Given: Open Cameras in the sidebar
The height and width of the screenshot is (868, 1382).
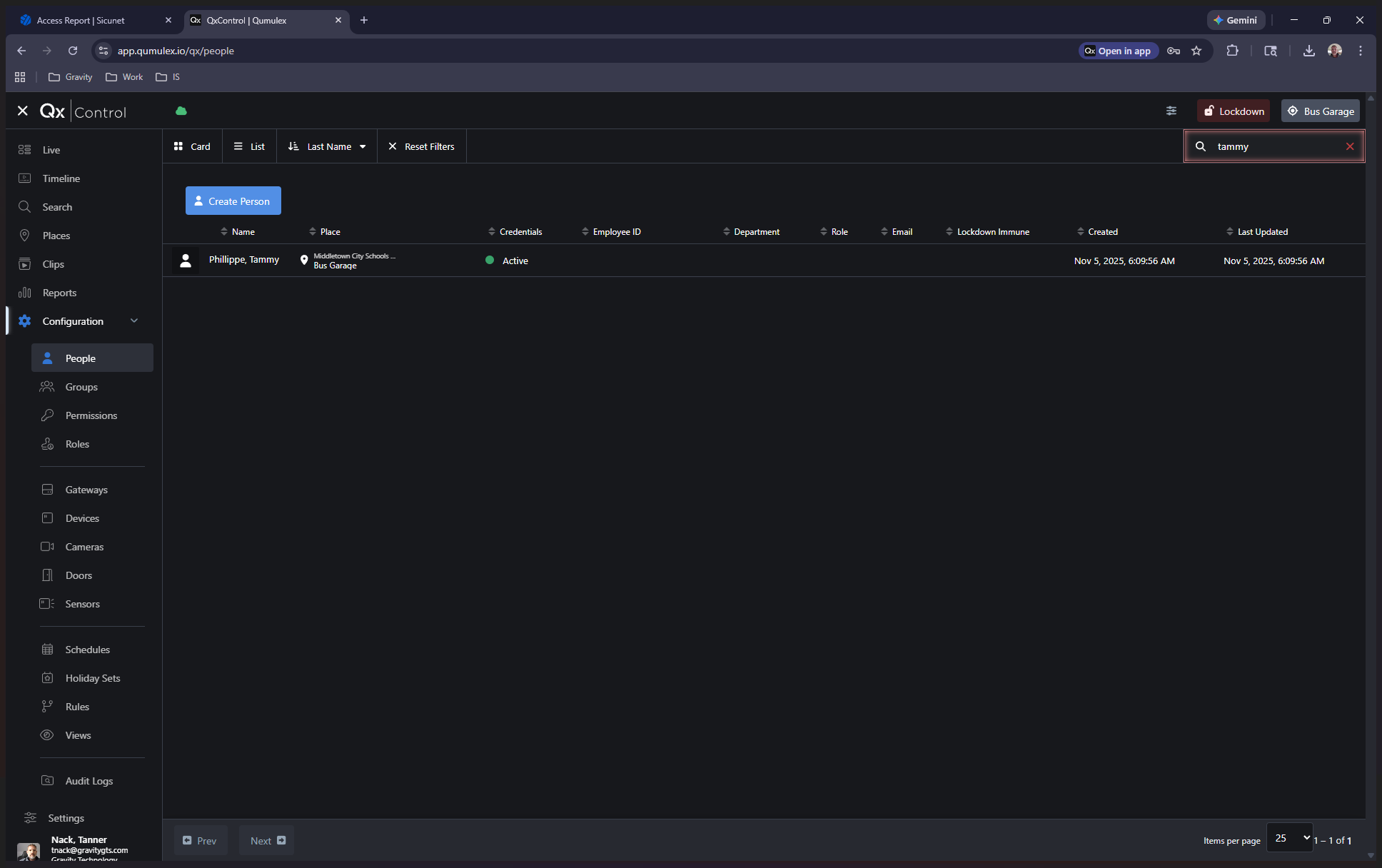Looking at the screenshot, I should tap(84, 547).
